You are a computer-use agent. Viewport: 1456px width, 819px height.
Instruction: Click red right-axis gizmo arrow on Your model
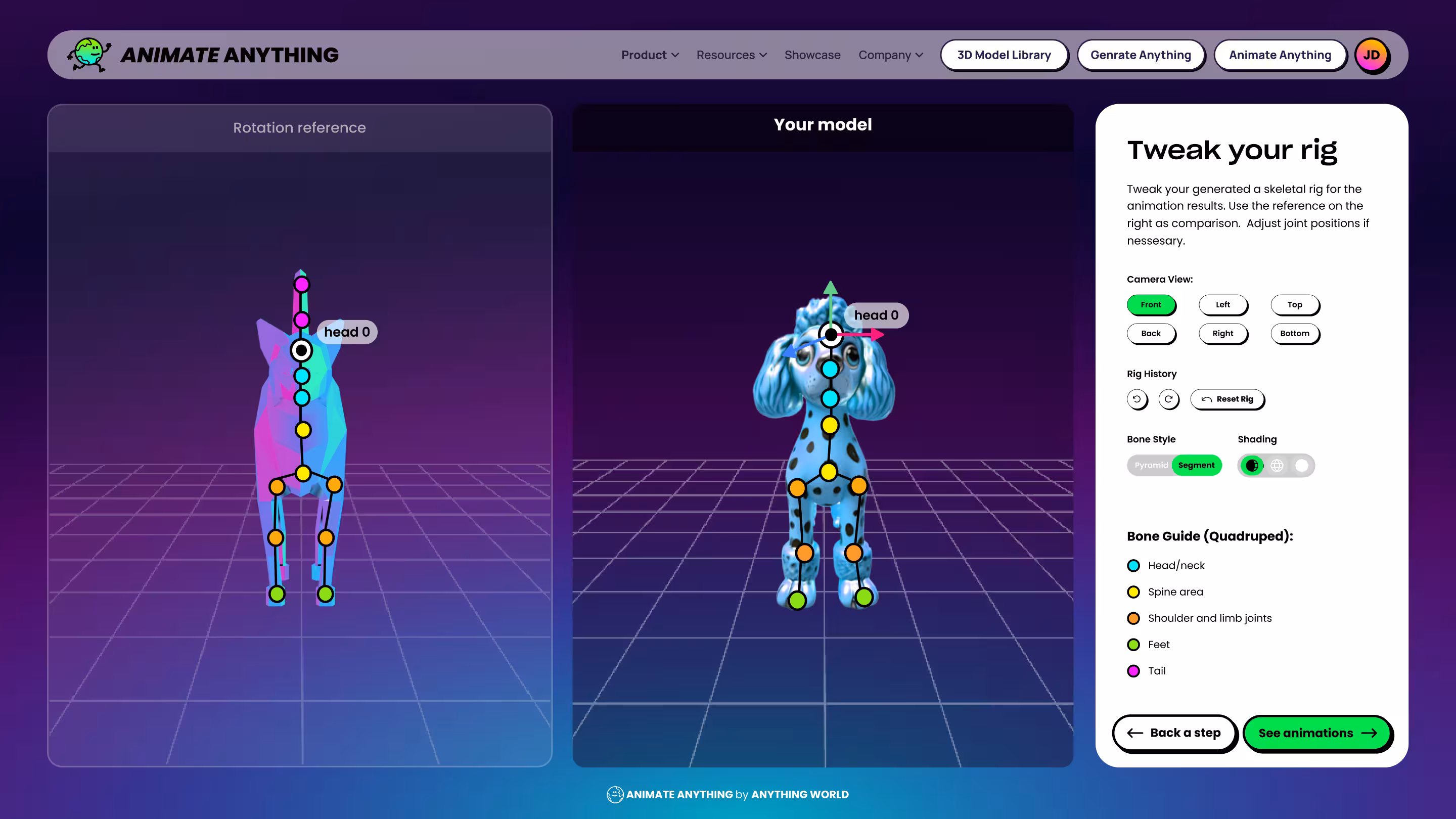(876, 335)
